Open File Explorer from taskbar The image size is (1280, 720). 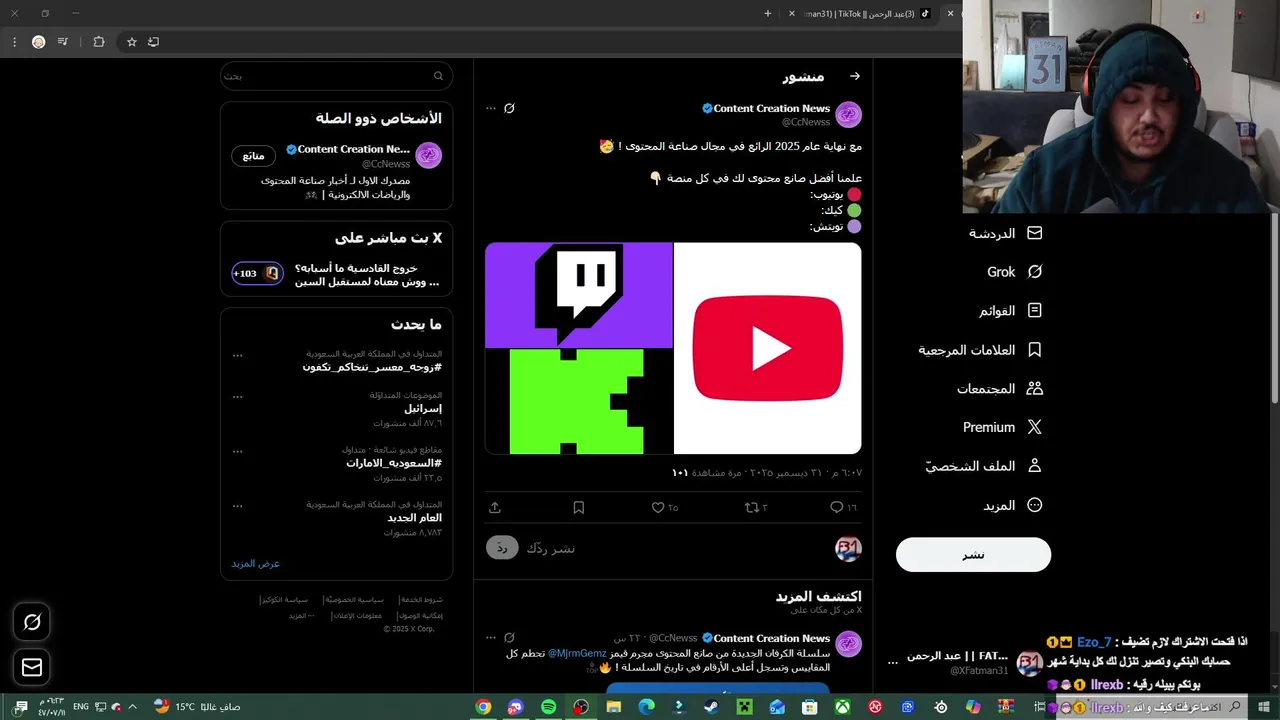click(x=613, y=707)
